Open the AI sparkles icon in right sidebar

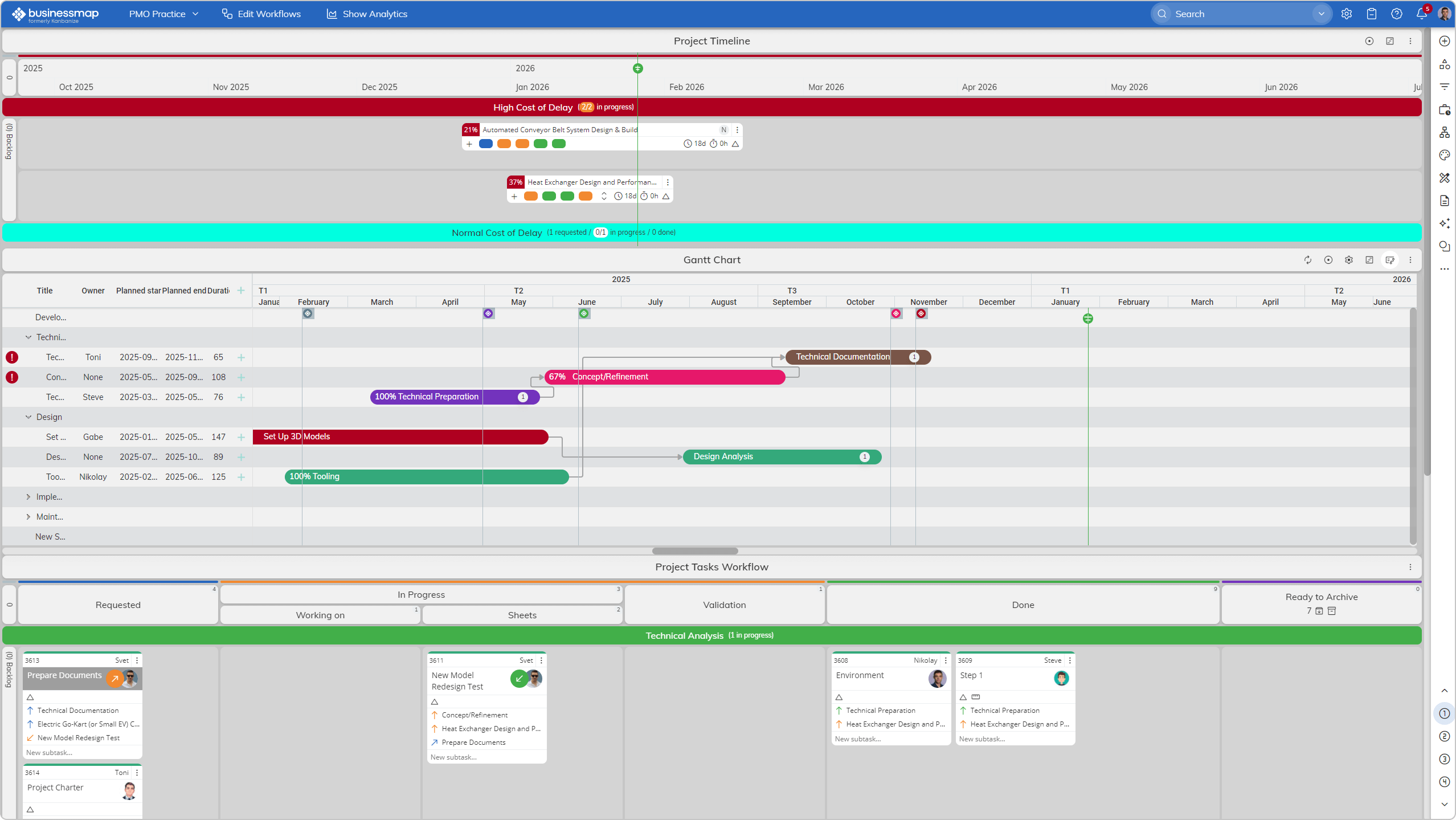click(1445, 223)
